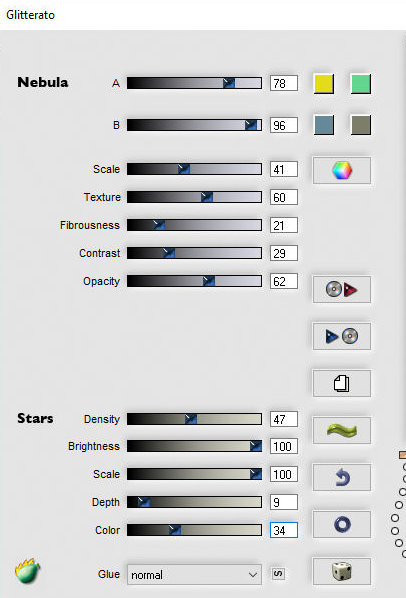Click the Fibrousness value field showing 21
The image size is (406, 598).
284,225
